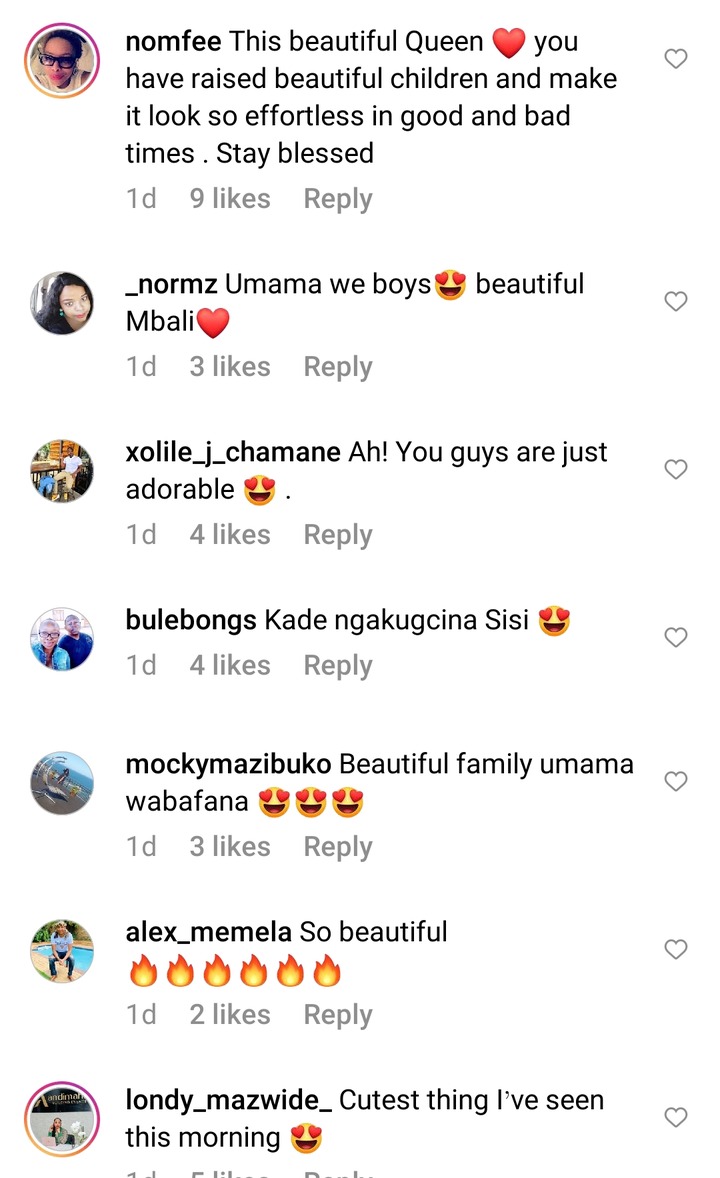Reply to _normz's comment
The height and width of the screenshot is (1178, 720).
(x=337, y=367)
